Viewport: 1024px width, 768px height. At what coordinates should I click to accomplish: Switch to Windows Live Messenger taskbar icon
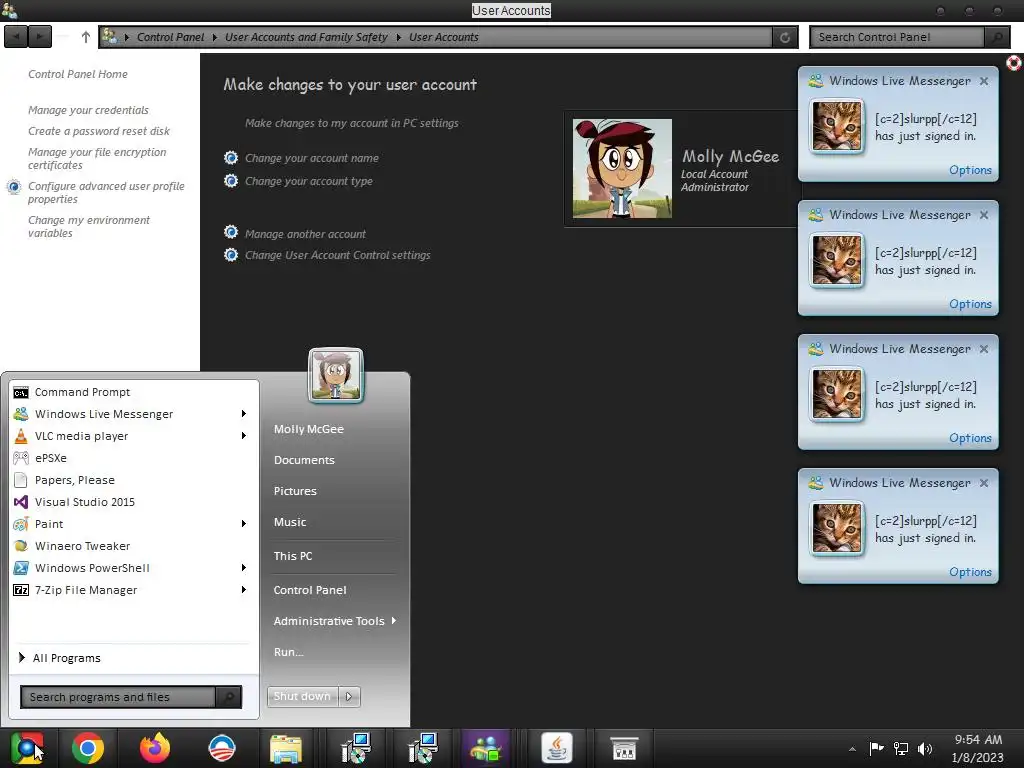[x=486, y=748]
